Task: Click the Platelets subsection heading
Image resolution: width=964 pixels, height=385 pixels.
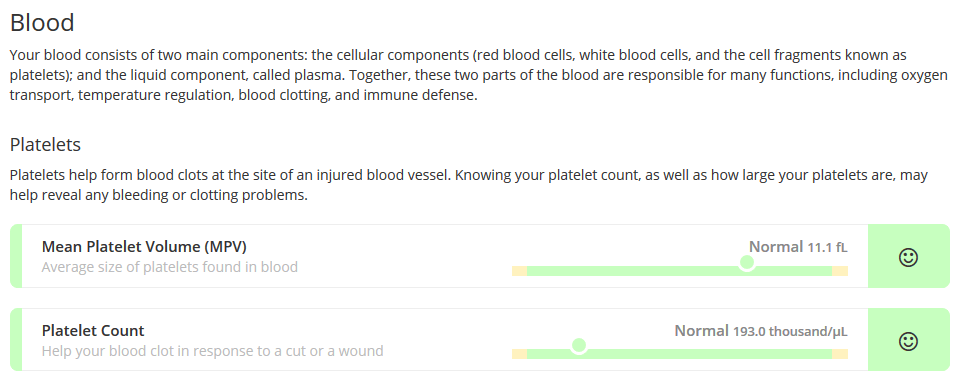Action: [x=45, y=145]
